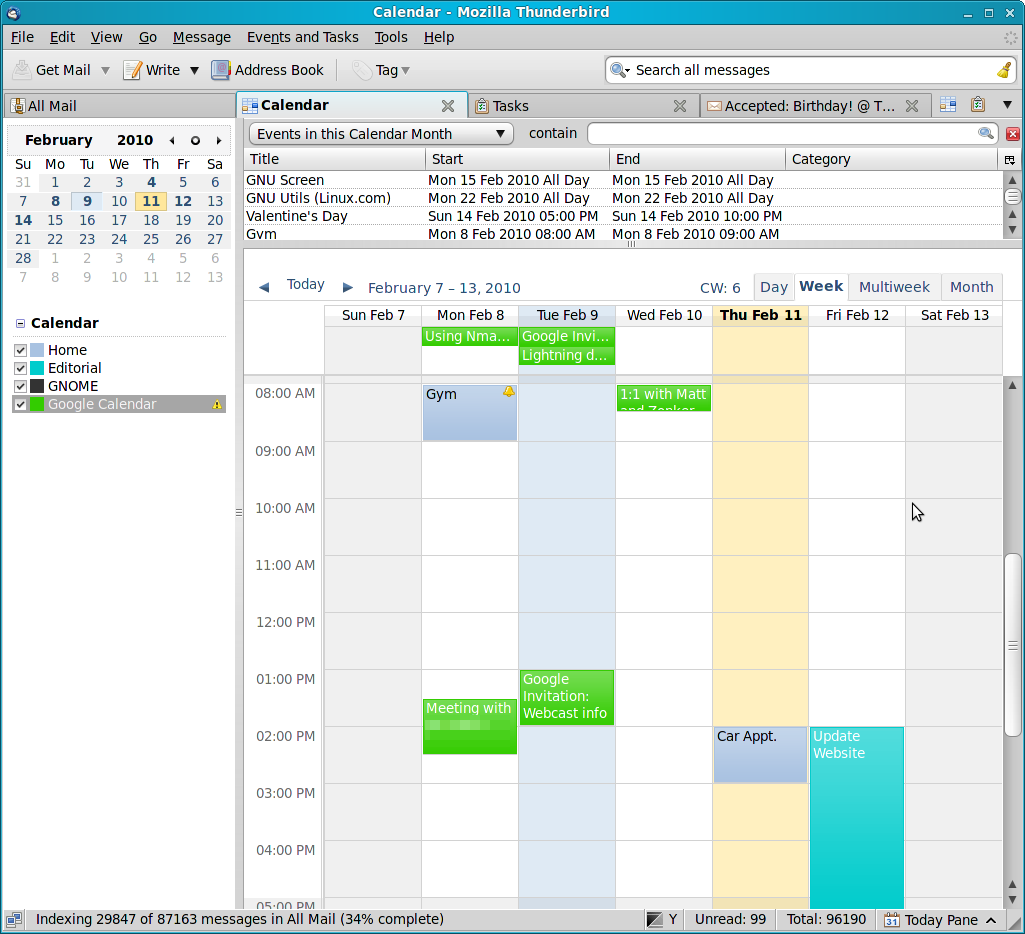Navigate to next week arrow
1025x934 pixels.
coord(348,287)
